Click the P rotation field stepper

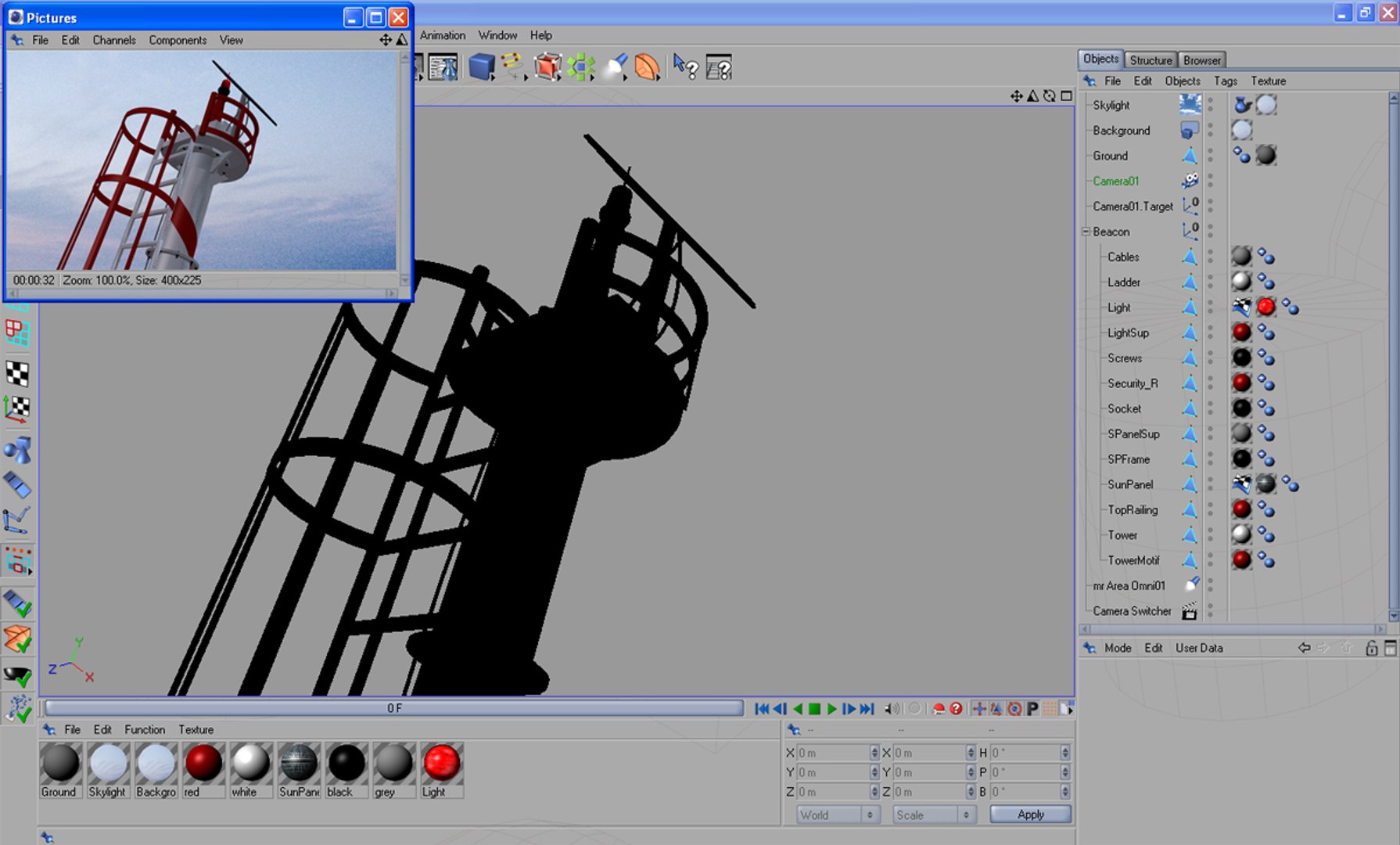pos(1065,772)
